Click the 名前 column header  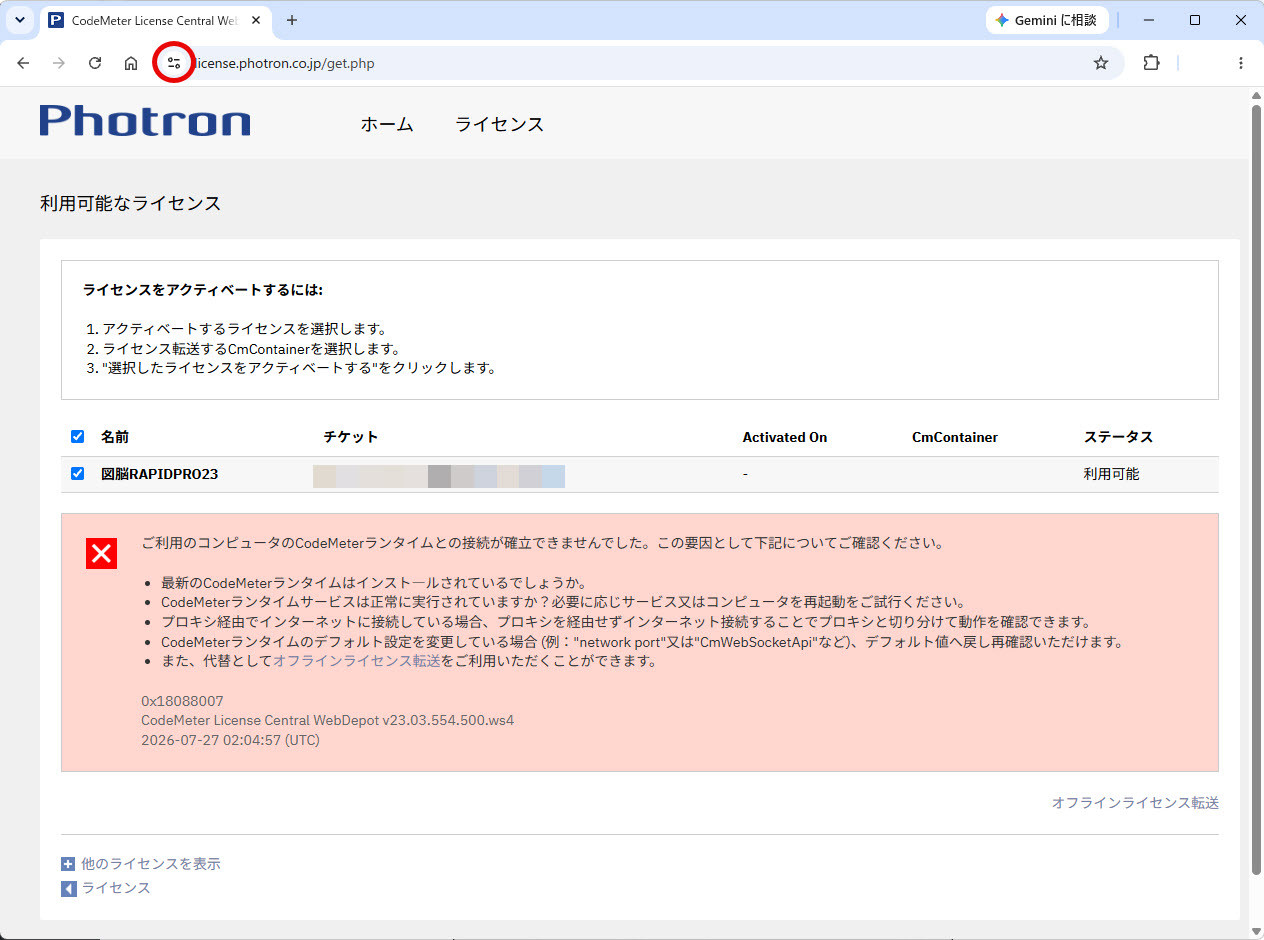[x=115, y=437]
